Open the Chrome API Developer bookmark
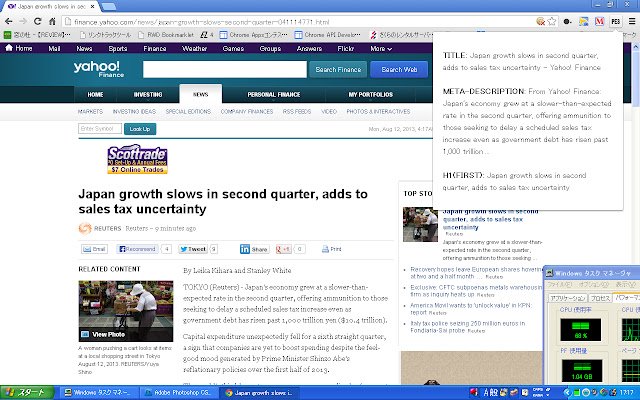 pos(328,35)
